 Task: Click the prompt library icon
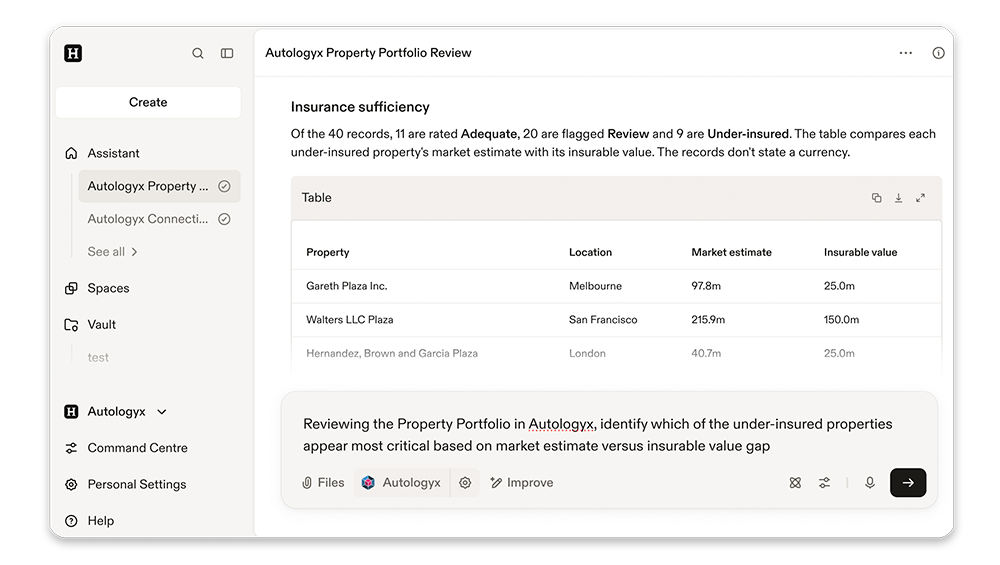[795, 483]
